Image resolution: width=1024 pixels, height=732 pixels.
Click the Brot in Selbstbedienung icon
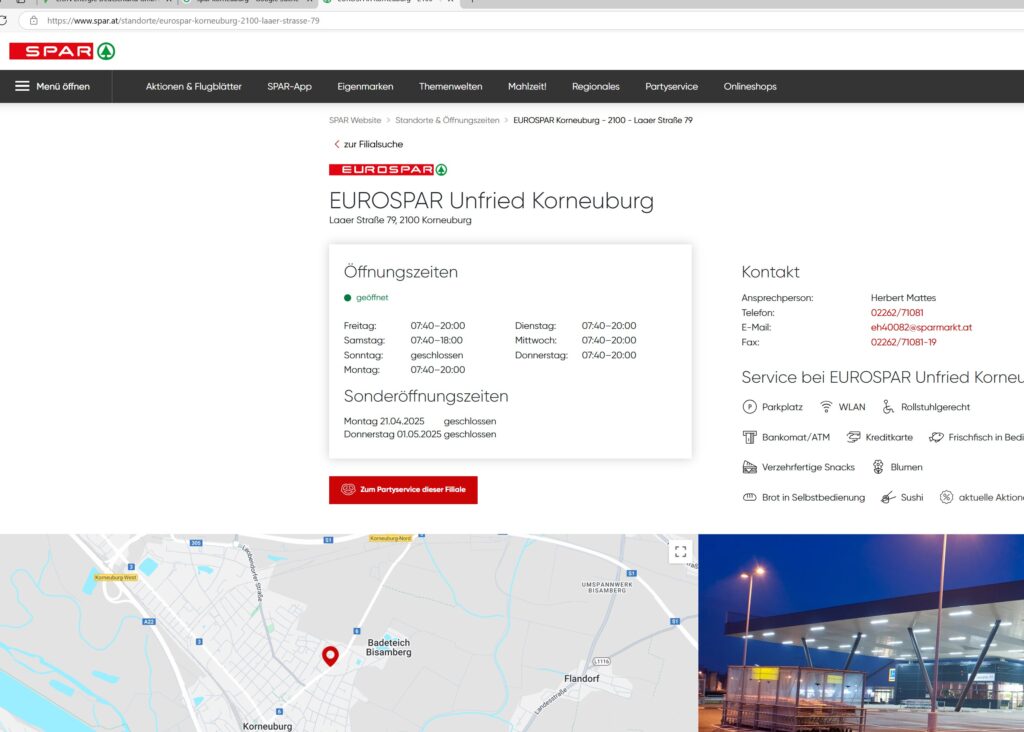coord(749,497)
